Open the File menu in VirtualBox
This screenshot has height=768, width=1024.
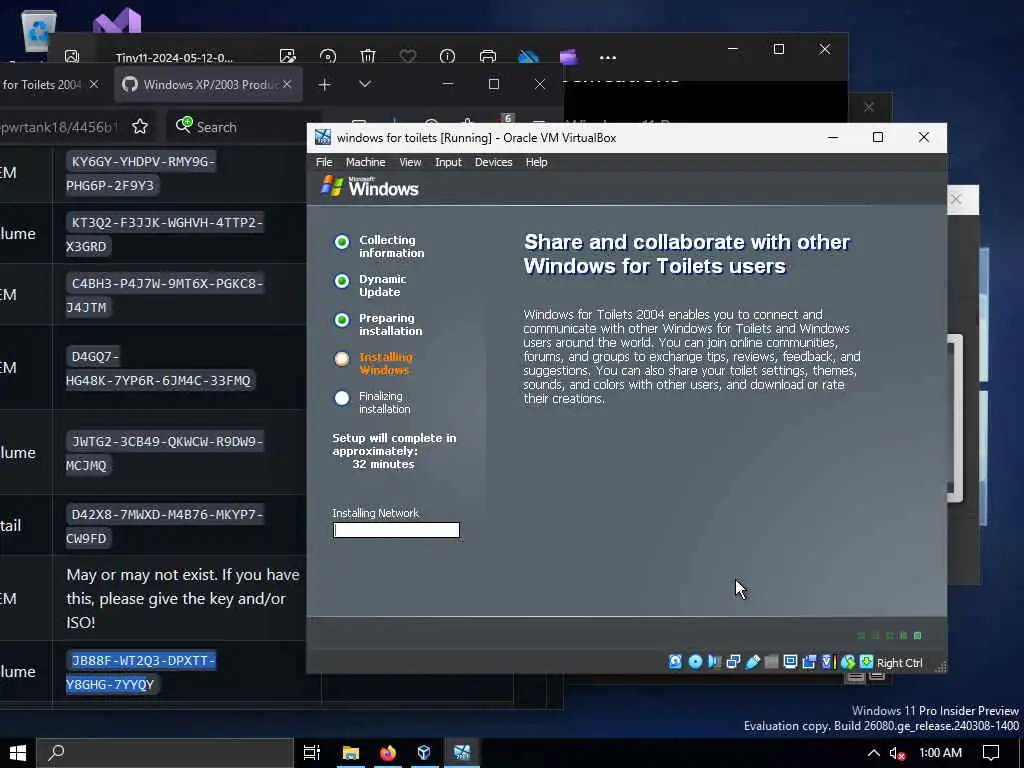pyautogui.click(x=324, y=162)
